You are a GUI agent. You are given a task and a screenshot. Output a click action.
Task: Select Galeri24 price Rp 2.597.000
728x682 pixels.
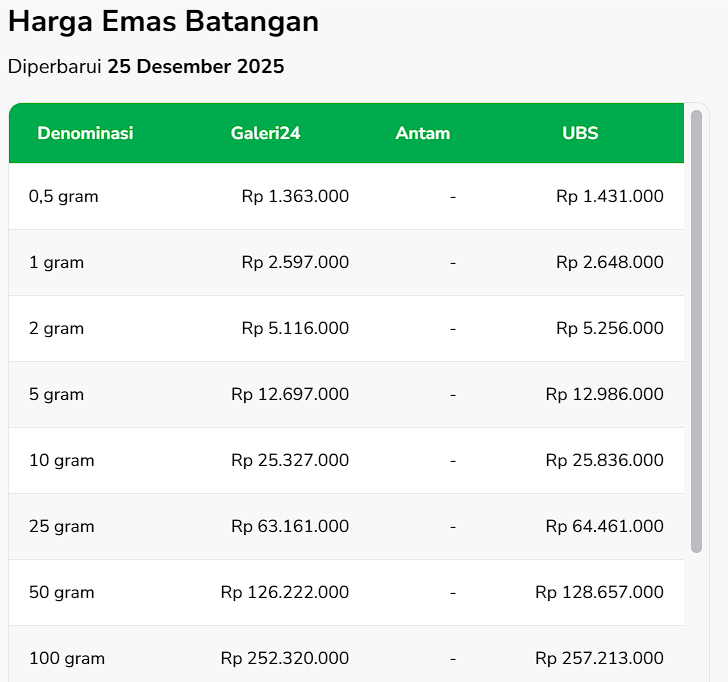click(295, 262)
